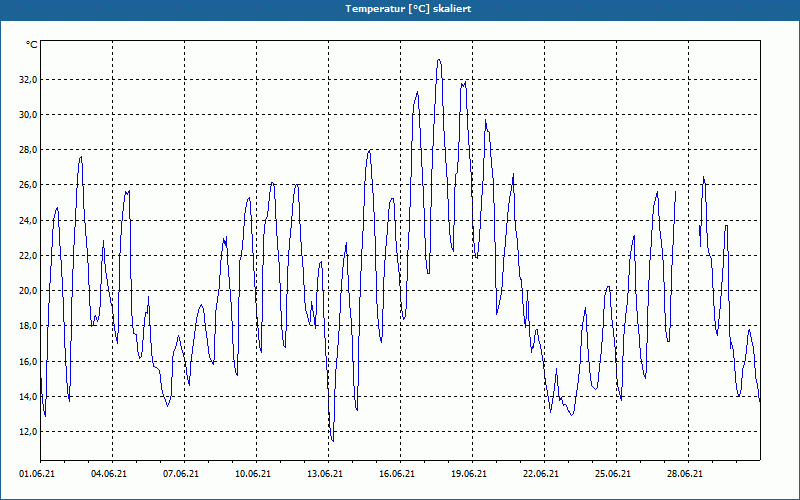The height and width of the screenshot is (500, 800).
Task: Click the 26,0 y-axis label
Action: pos(28,185)
